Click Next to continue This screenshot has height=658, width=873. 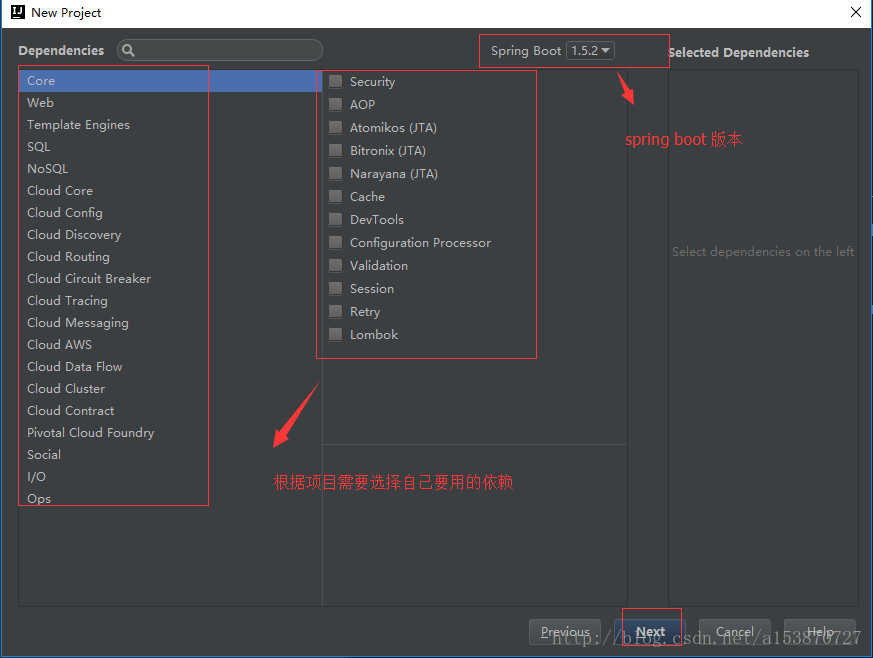(x=650, y=632)
